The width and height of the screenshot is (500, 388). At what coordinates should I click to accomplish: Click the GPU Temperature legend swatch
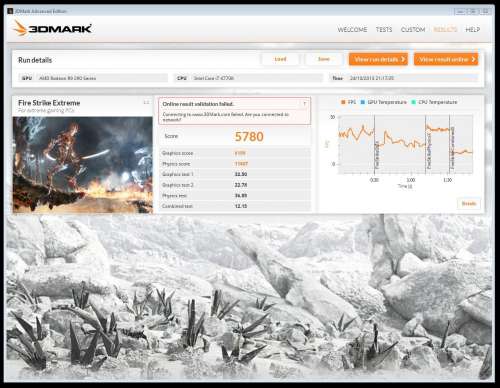coord(363,102)
